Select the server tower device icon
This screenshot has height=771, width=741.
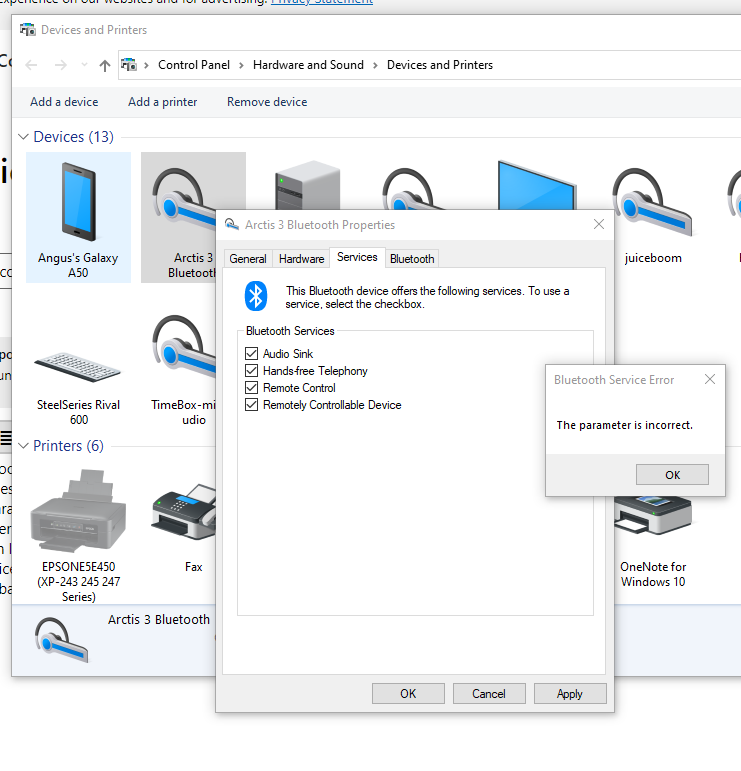click(307, 185)
